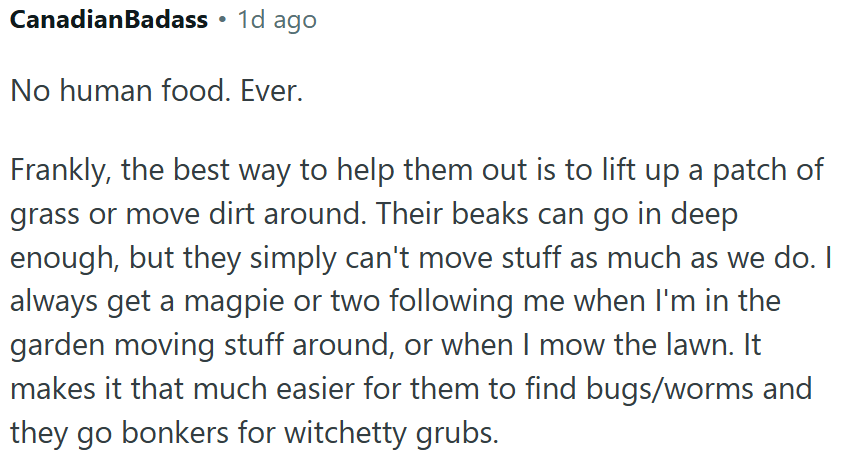Click the word 'patch' in the comment

(x=749, y=172)
